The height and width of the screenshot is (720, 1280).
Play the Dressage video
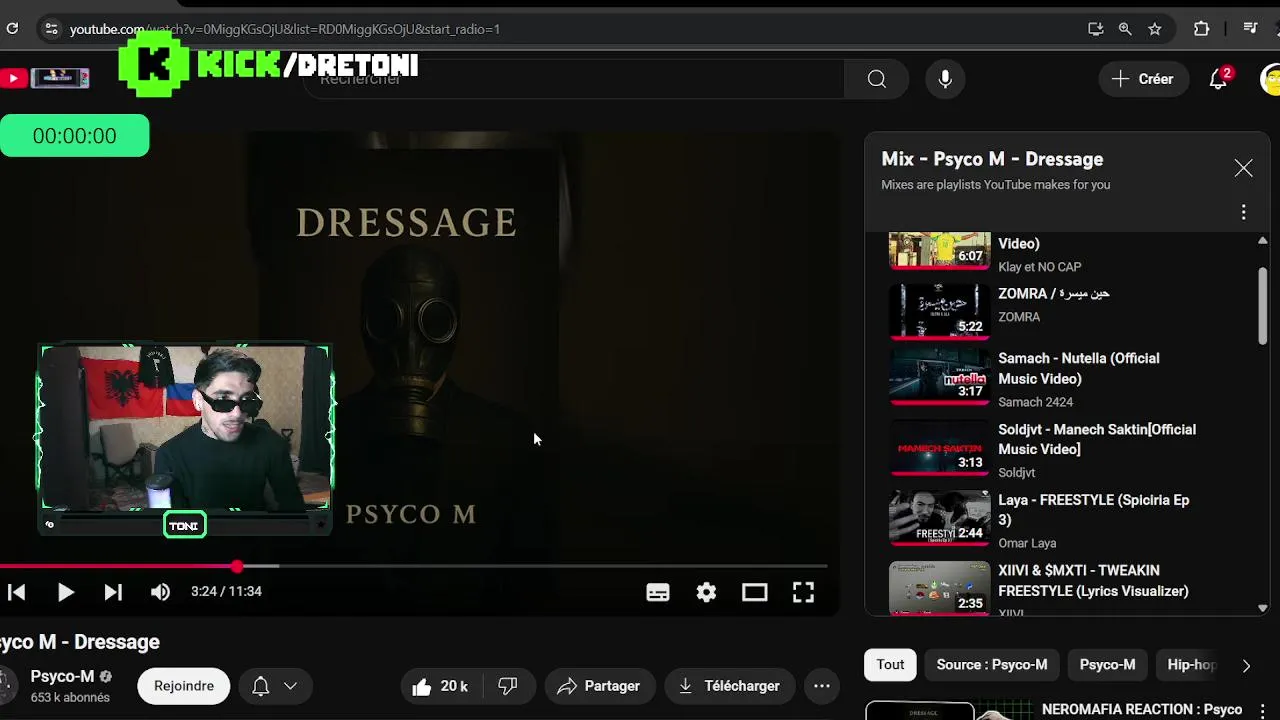pos(65,592)
